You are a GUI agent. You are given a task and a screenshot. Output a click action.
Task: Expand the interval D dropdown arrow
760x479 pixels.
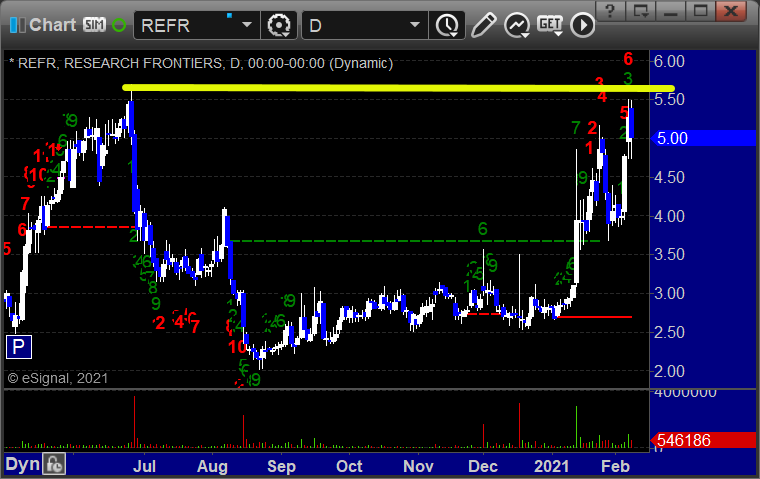point(414,25)
